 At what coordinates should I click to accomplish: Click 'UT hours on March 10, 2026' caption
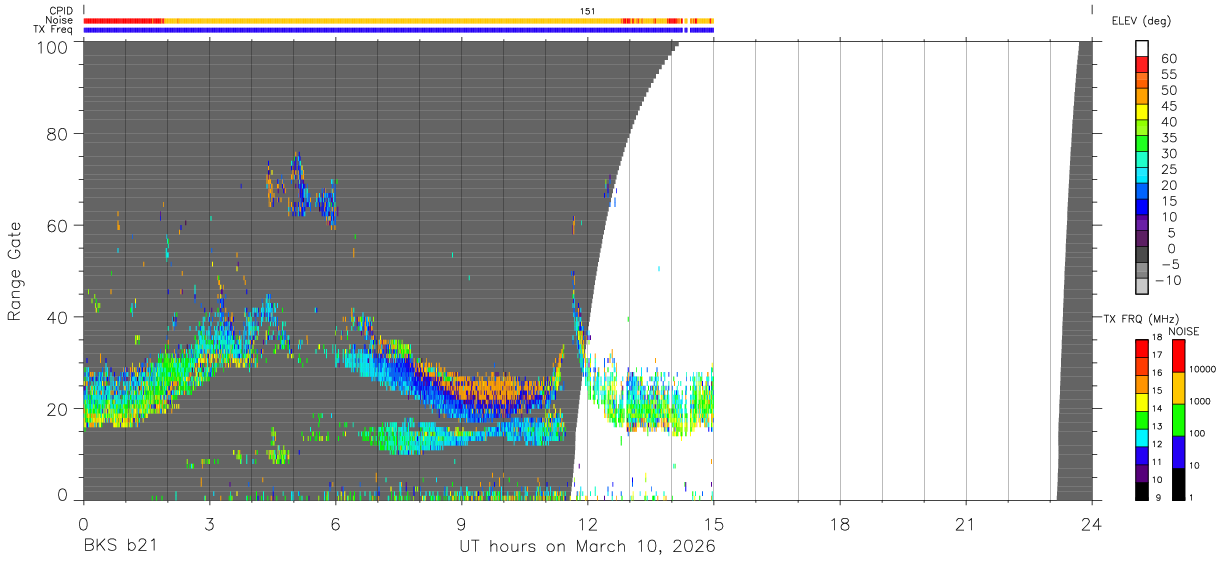point(587,548)
